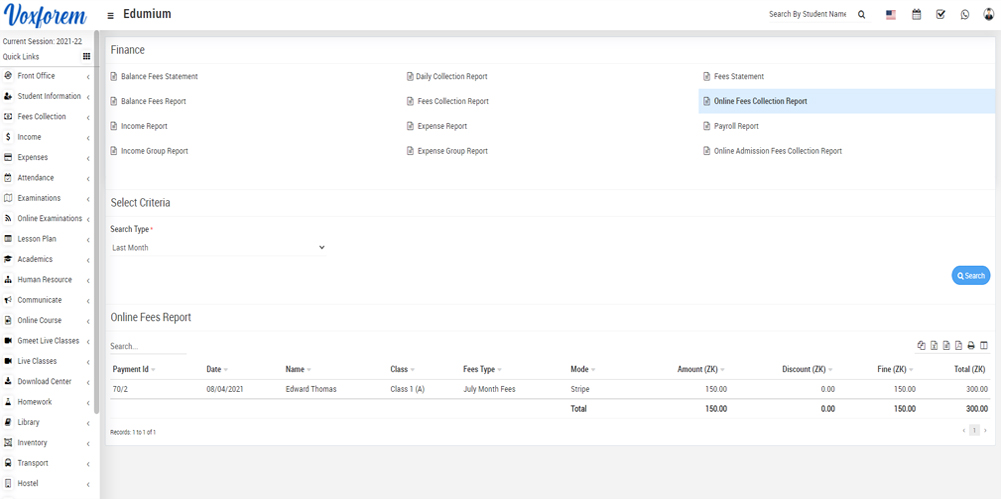Open the task checklist icon in header
The width and height of the screenshot is (1001, 499).
[x=940, y=15]
